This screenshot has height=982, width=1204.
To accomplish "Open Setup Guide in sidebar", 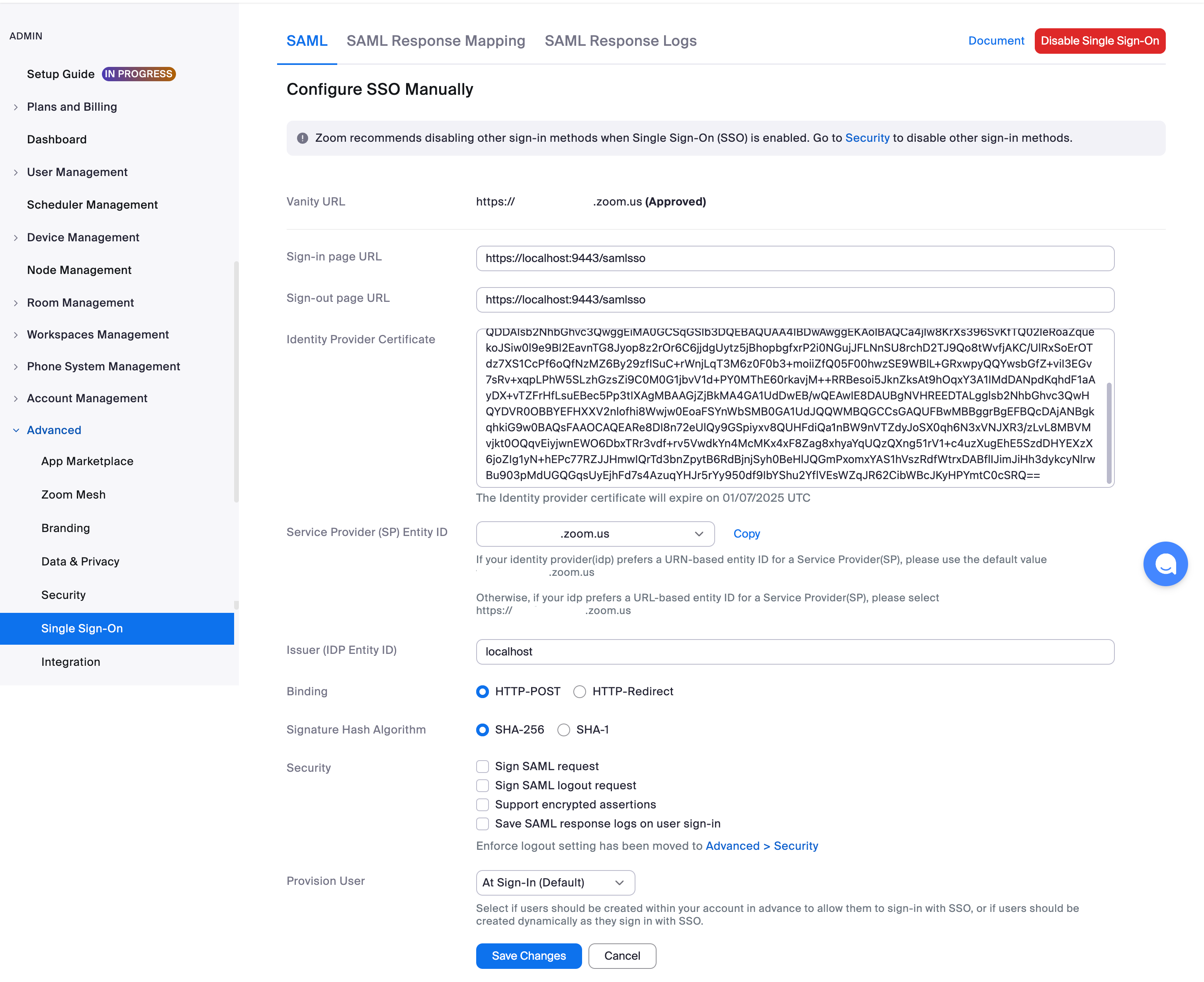I will pos(61,74).
